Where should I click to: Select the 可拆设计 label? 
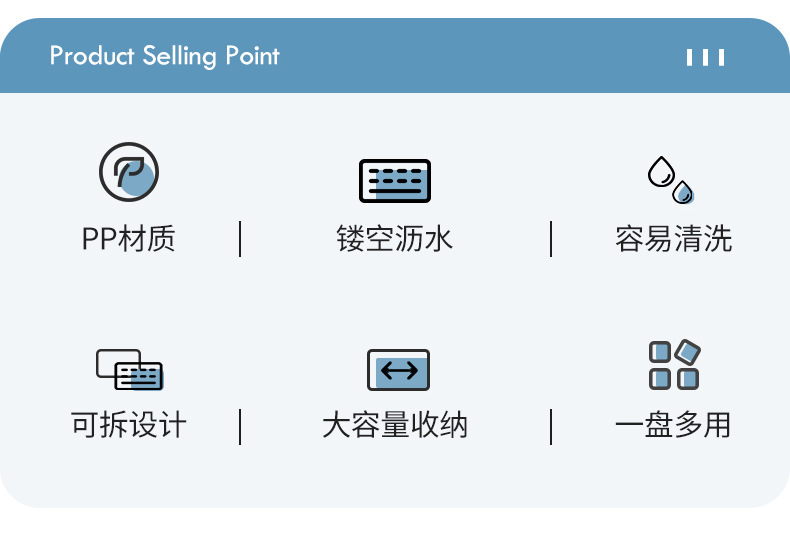click(x=129, y=425)
